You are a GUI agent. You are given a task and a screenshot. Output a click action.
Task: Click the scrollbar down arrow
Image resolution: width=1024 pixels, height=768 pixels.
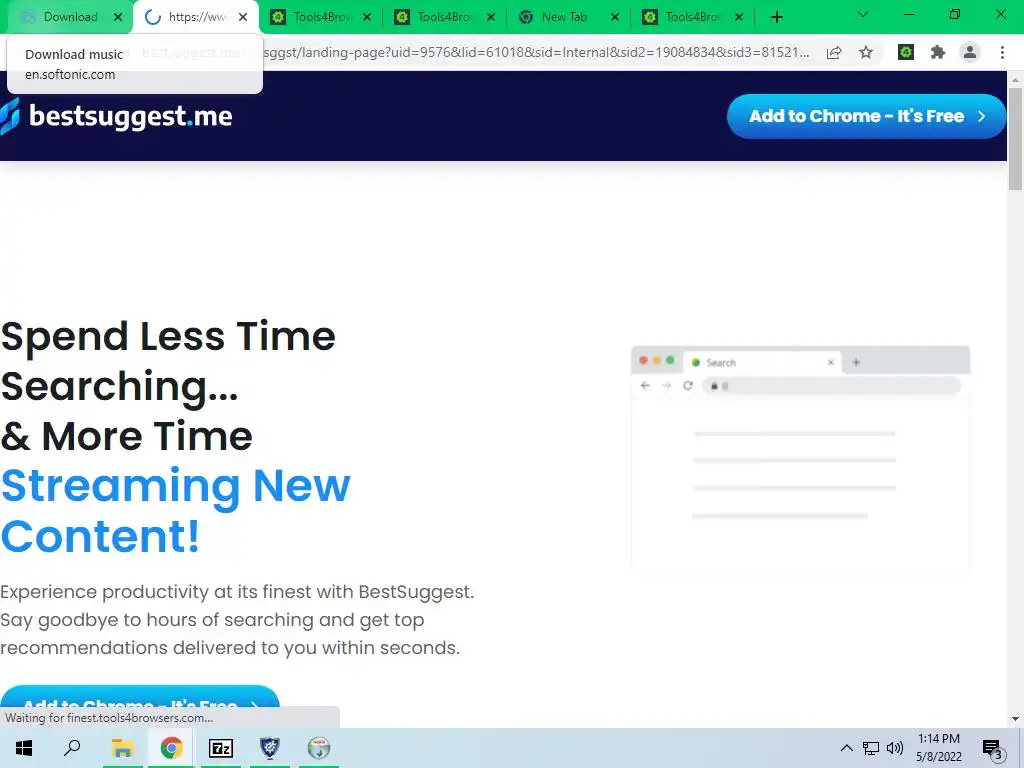(1015, 719)
